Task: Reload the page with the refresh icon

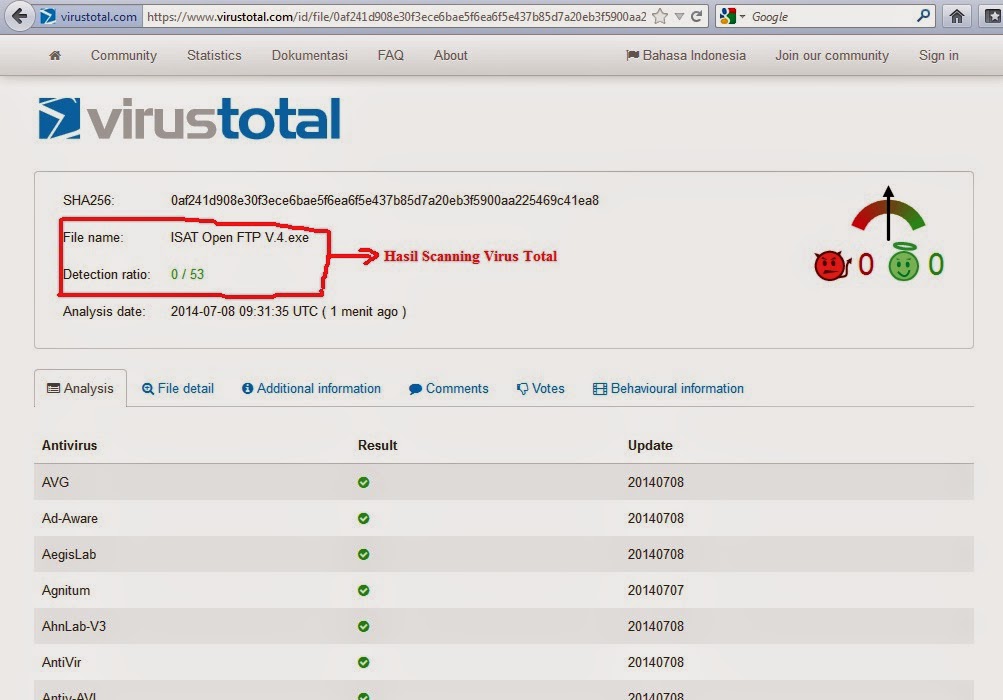Action: pos(697,17)
